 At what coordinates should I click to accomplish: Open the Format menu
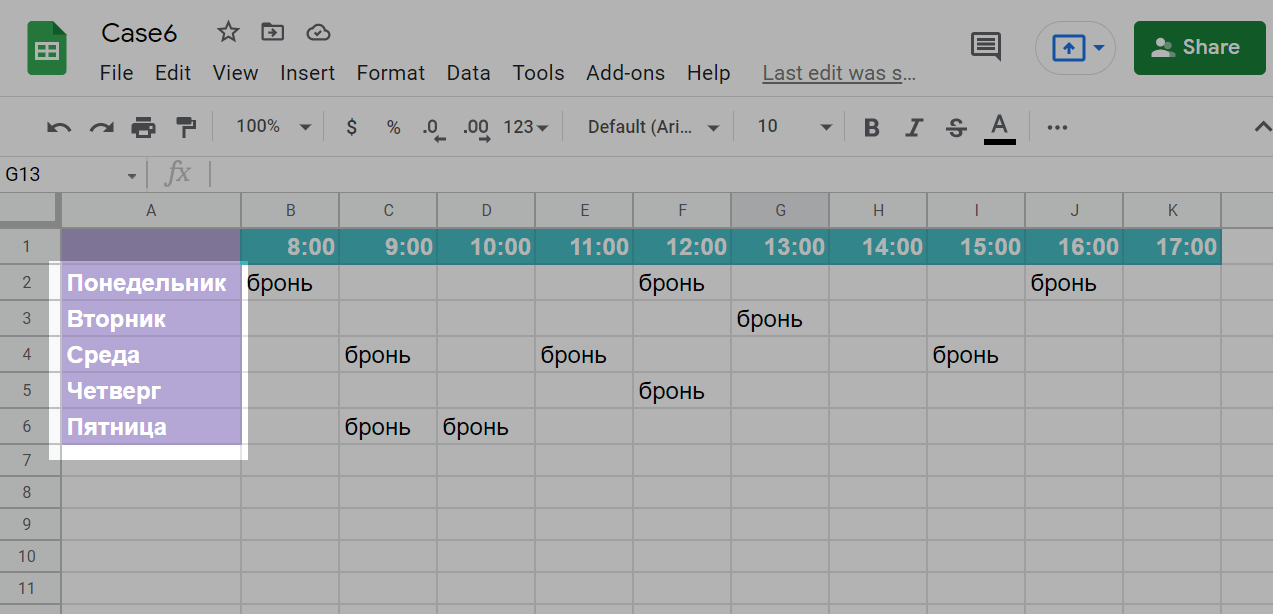pyautogui.click(x=390, y=73)
